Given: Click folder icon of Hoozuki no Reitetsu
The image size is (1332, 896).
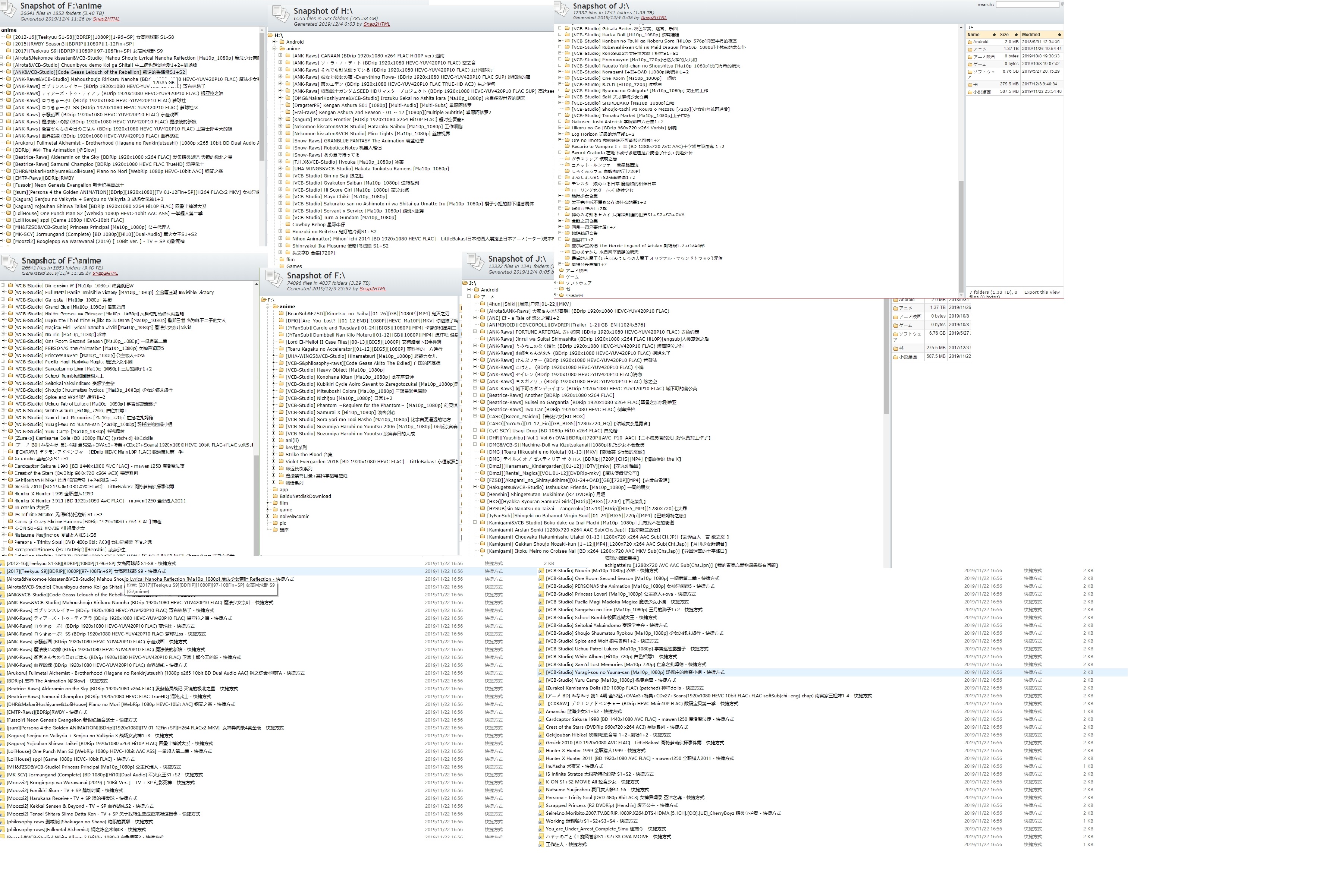Looking at the screenshot, I should [288, 231].
